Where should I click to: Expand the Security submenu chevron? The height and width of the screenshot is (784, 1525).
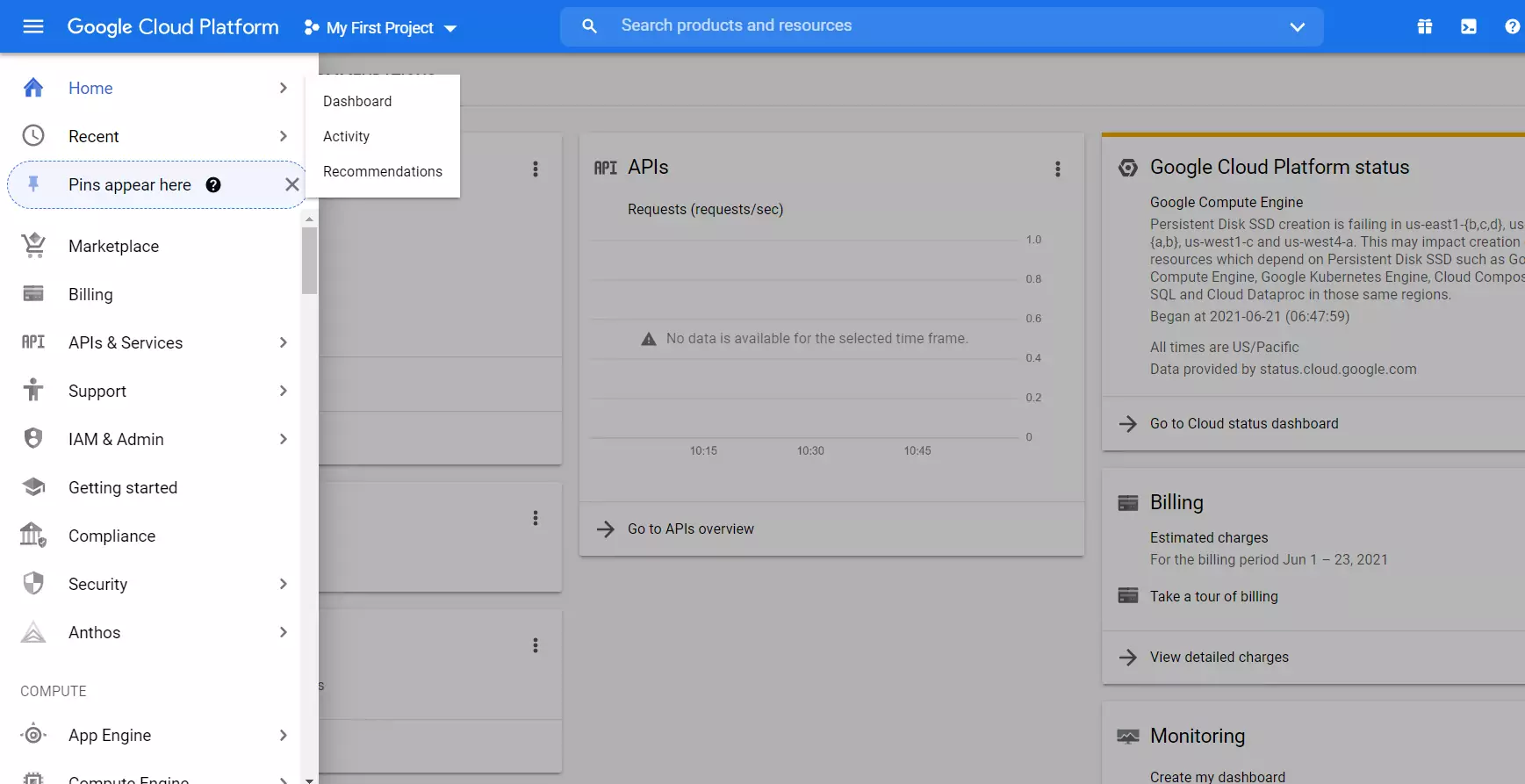click(x=283, y=584)
